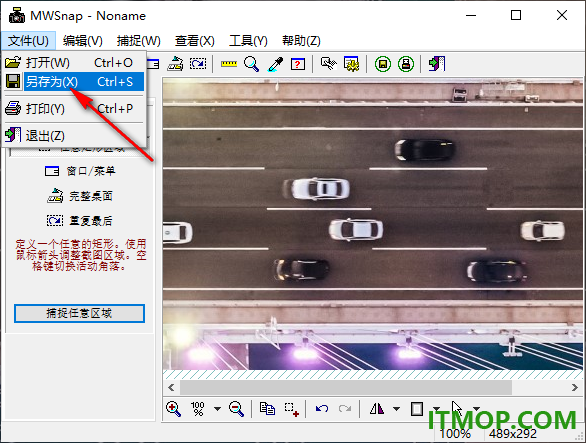Click the floppy disk icon beside Save As
This screenshot has height=443, width=586.
[x=13, y=81]
